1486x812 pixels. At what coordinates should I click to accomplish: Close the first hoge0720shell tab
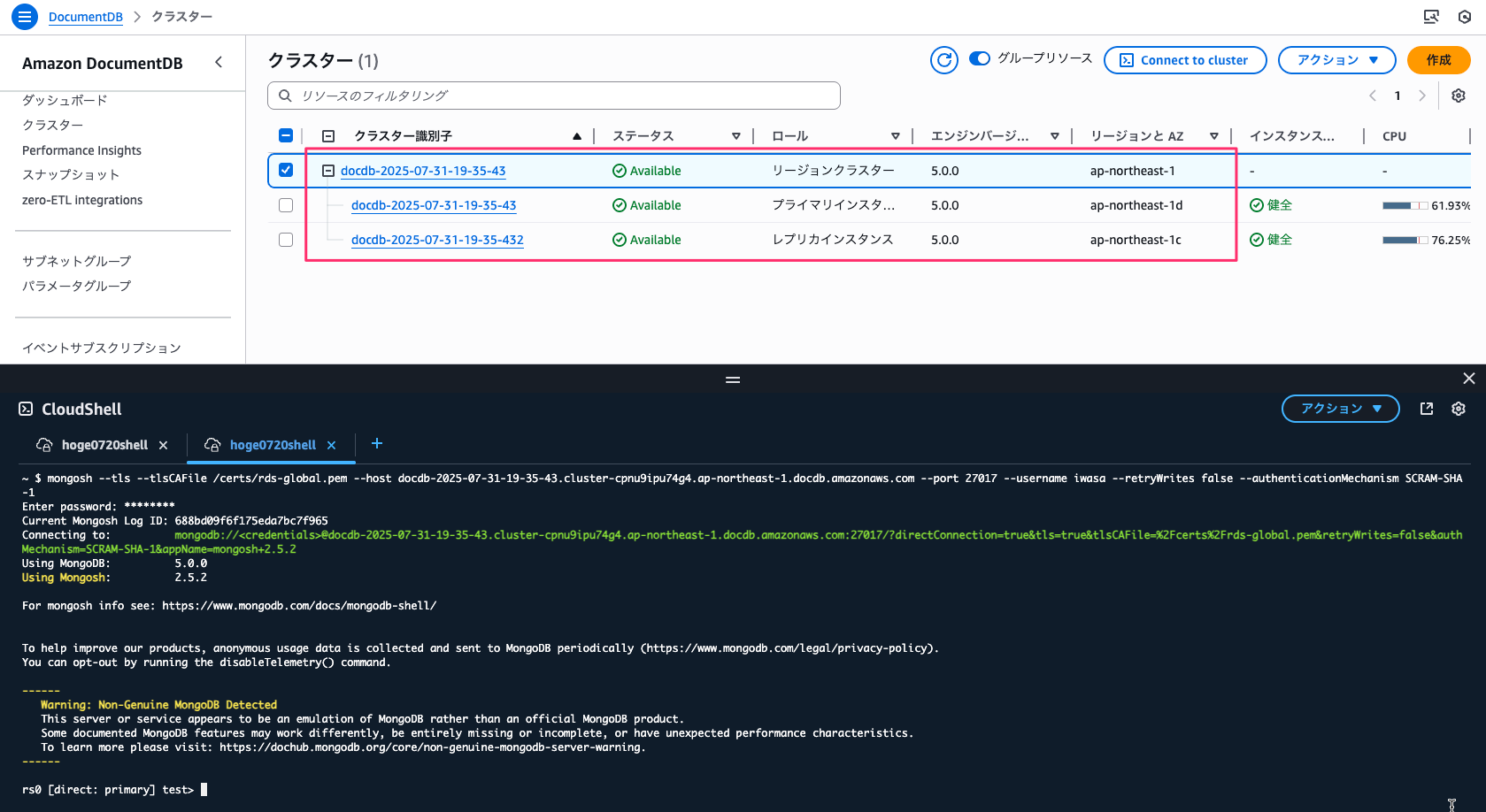coord(163,445)
